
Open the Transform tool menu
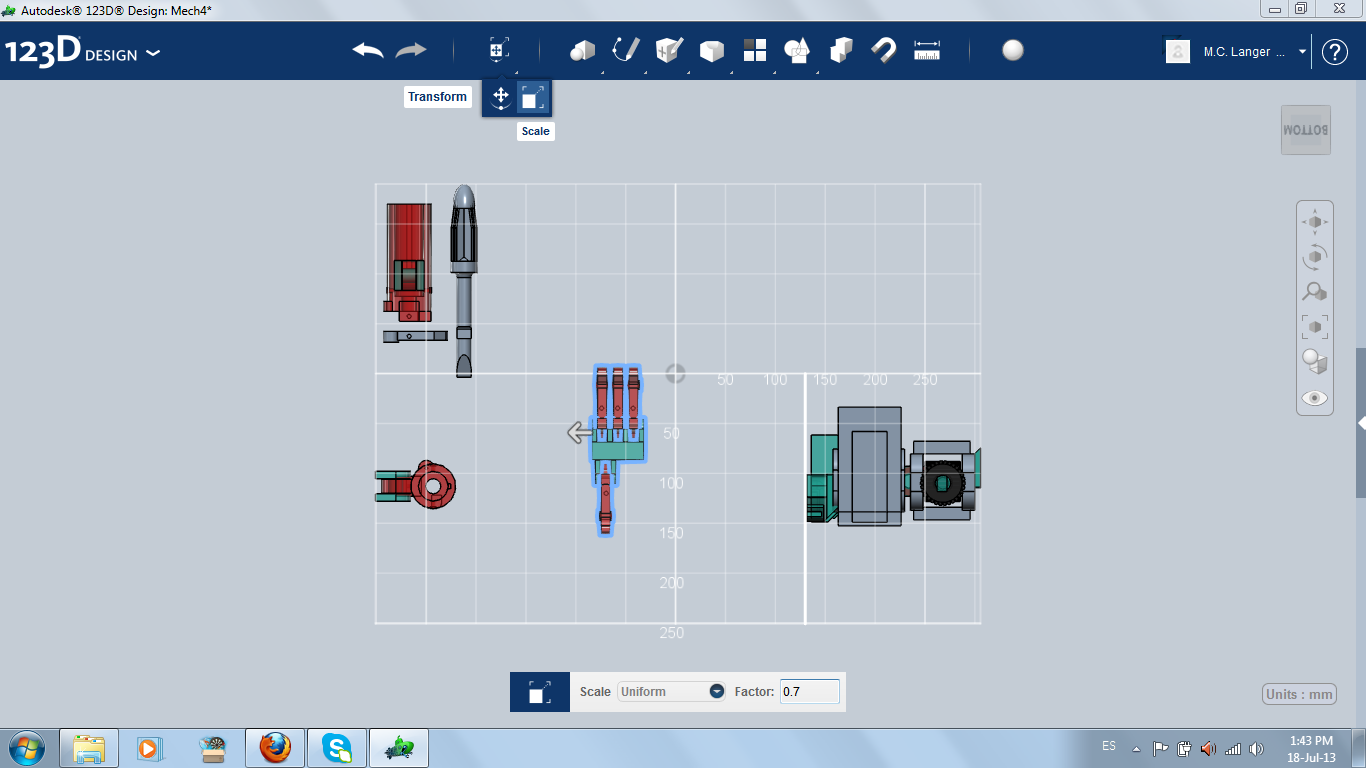498,50
